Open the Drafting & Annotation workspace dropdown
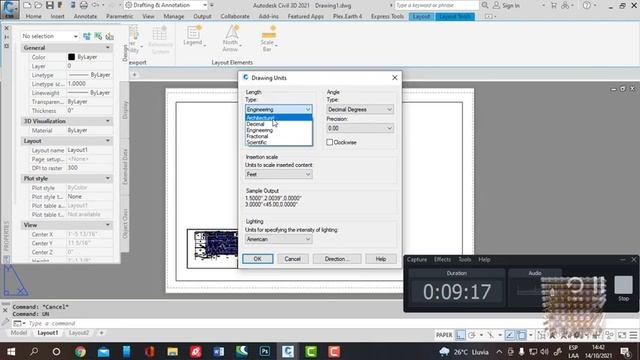 (167, 5)
